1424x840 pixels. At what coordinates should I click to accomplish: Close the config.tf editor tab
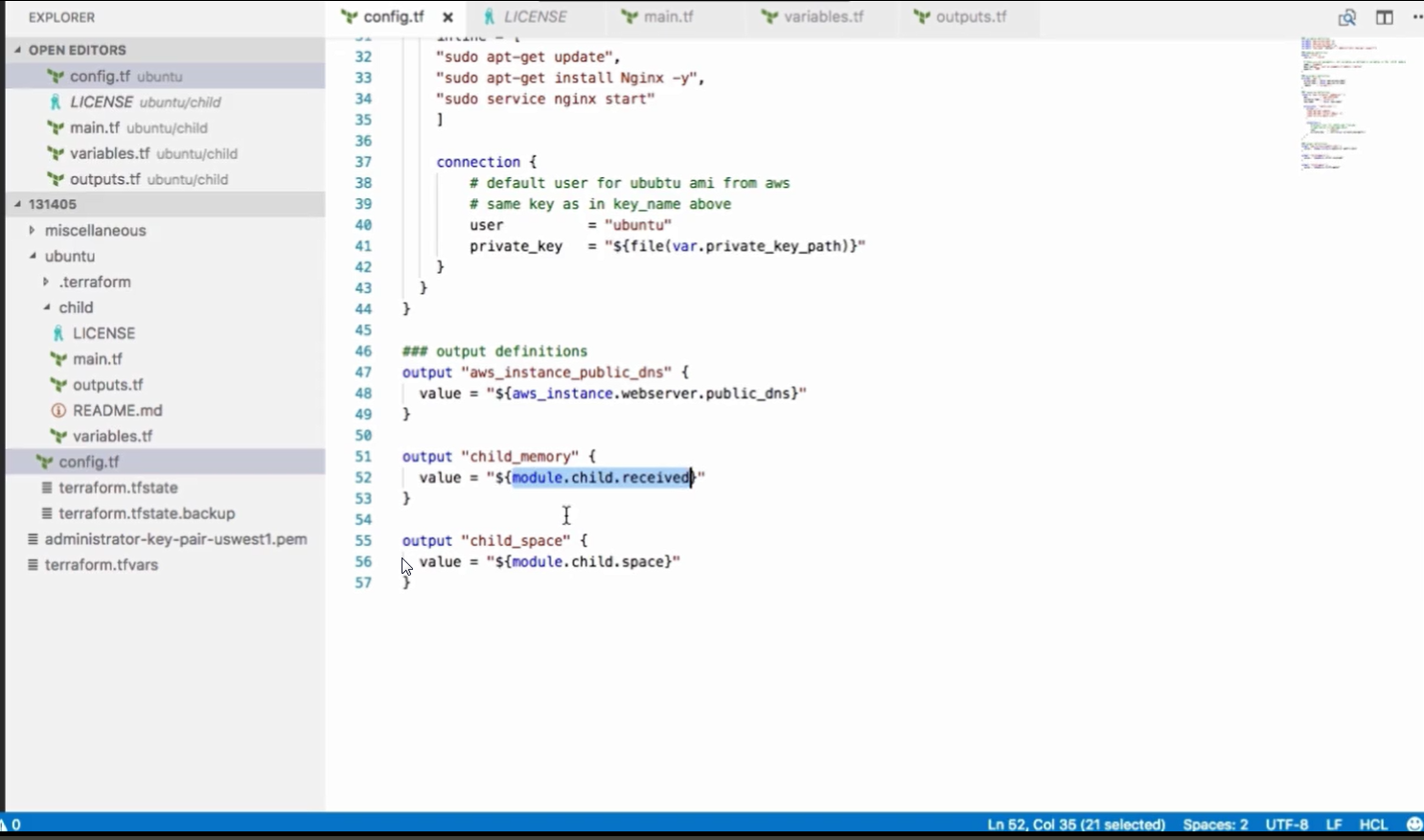tap(448, 17)
